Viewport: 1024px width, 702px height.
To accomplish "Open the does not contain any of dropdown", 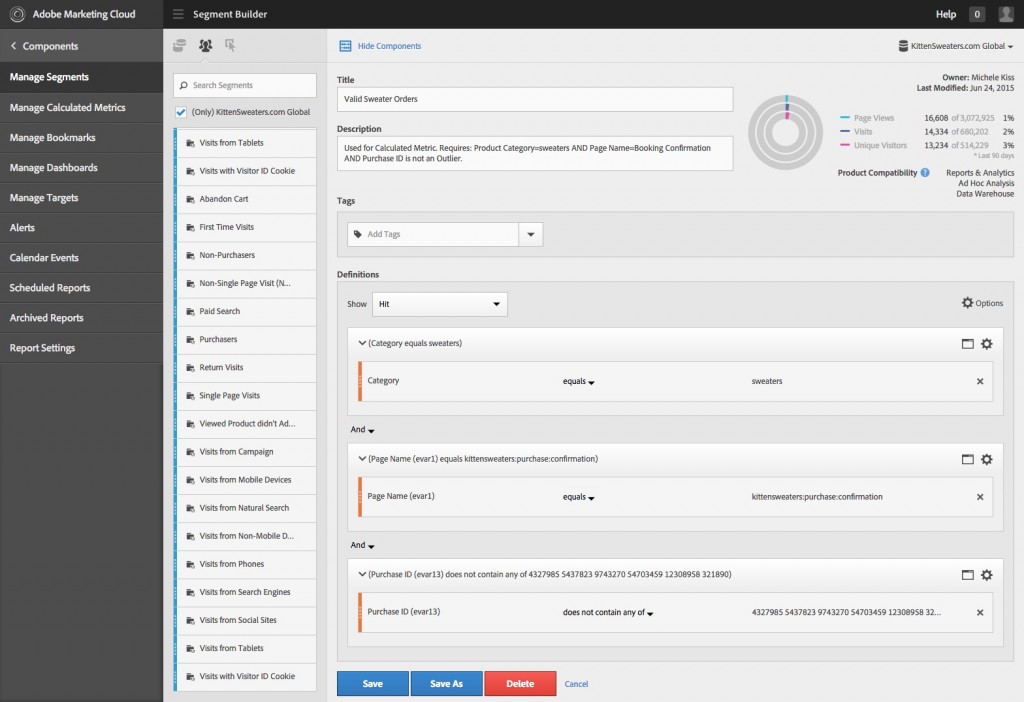I will coord(608,613).
